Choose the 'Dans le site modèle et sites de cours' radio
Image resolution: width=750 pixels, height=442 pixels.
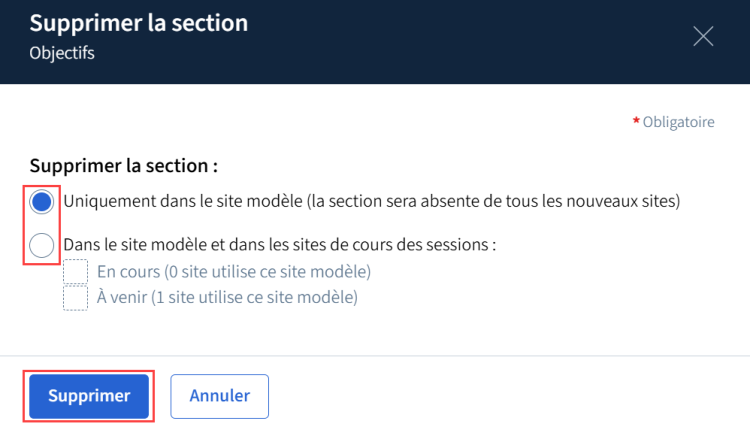[x=42, y=245]
